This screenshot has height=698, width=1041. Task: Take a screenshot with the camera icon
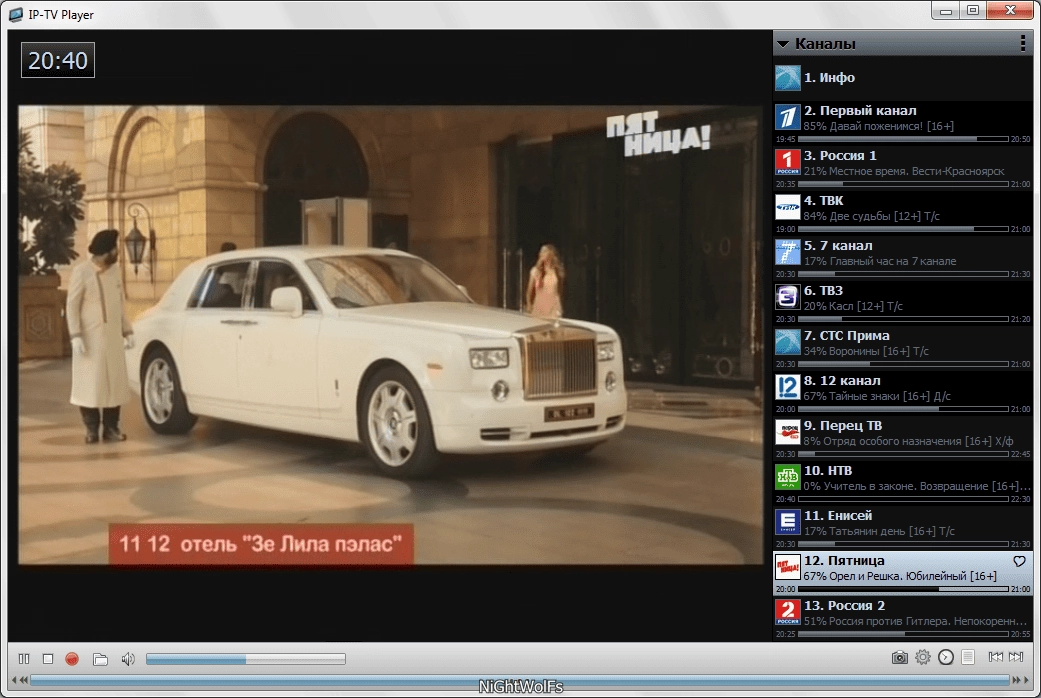(900, 657)
